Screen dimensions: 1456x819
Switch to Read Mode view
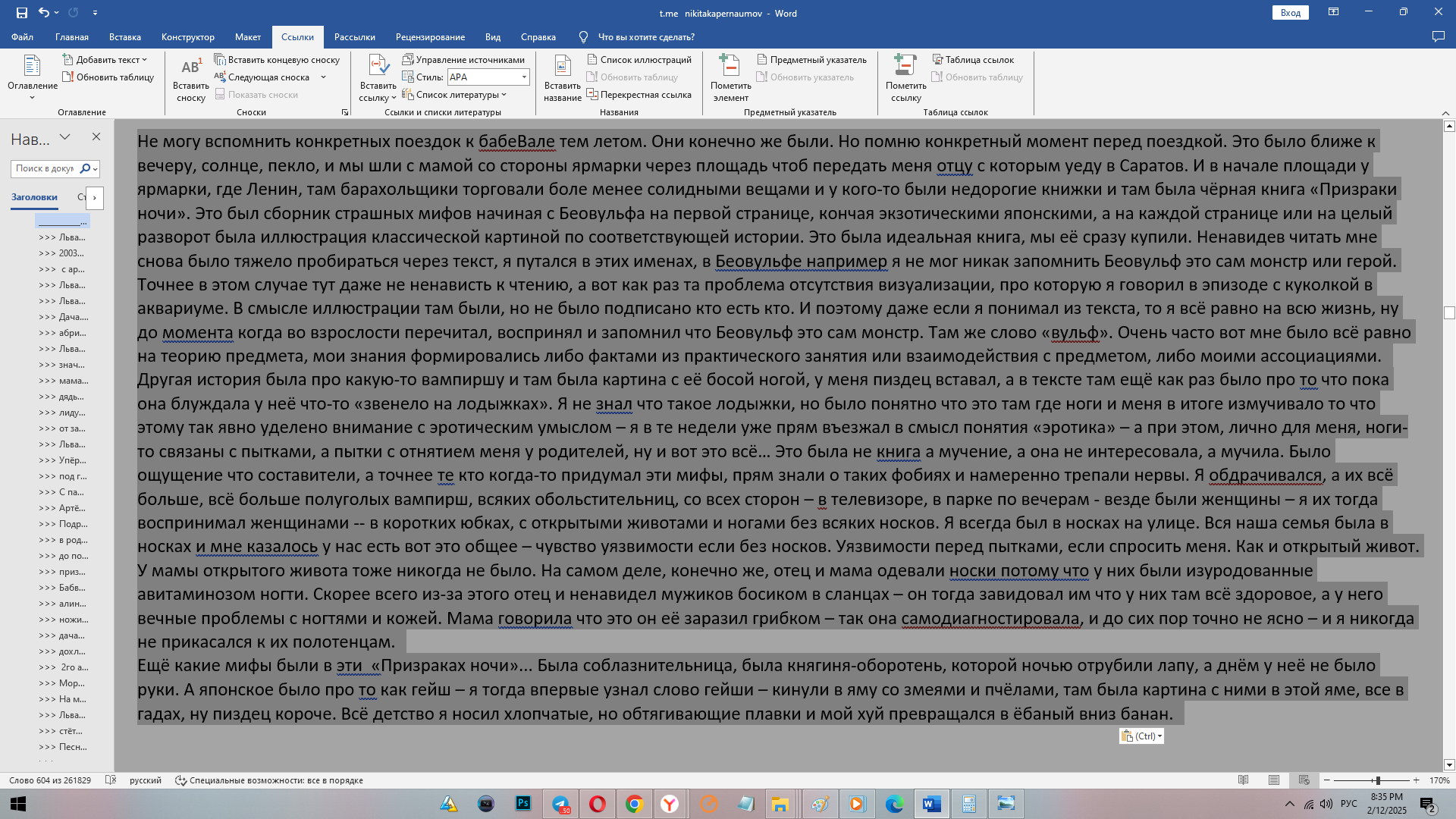[1244, 780]
